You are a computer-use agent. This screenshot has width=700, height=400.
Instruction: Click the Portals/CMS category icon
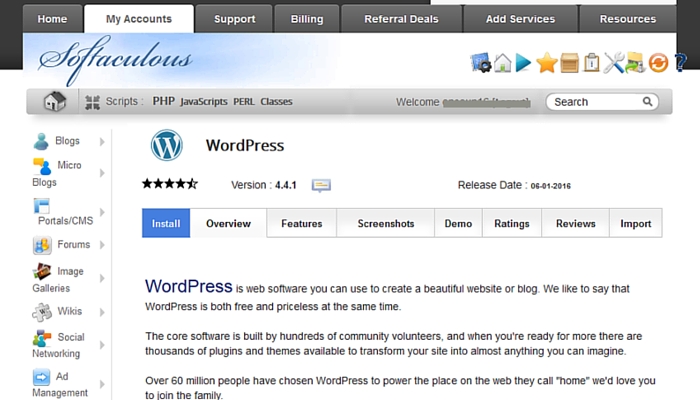[x=42, y=206]
